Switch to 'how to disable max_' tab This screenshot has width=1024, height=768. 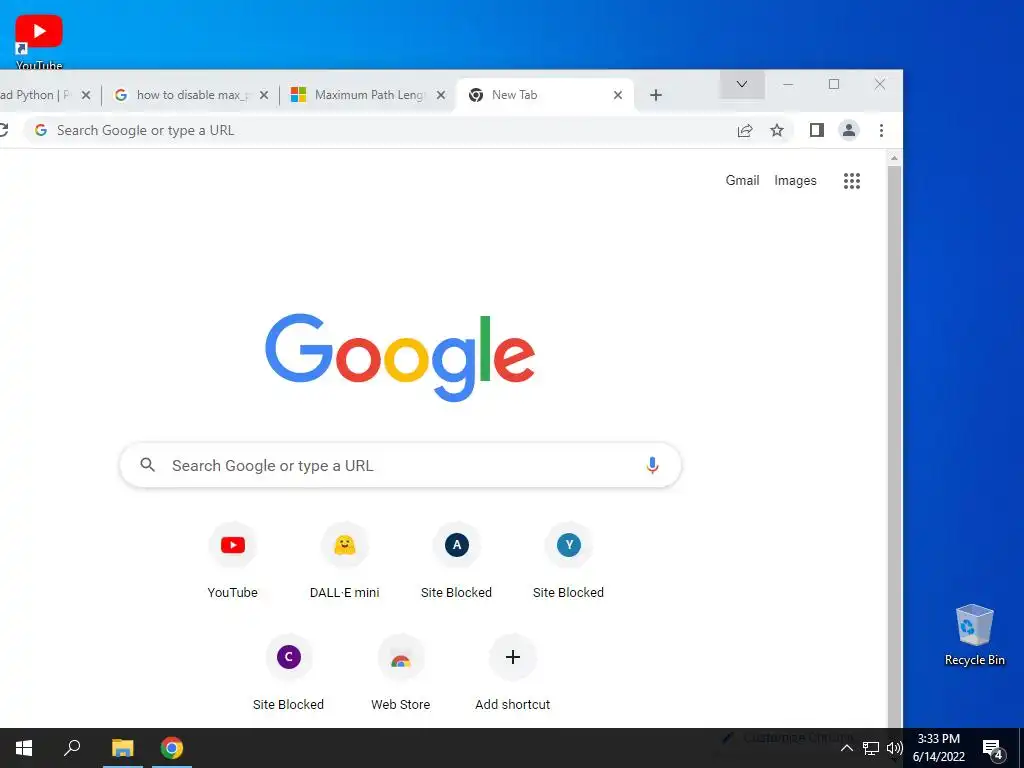click(x=190, y=95)
